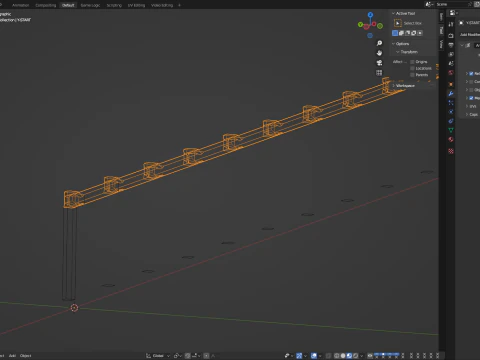Toggle X-ray mode in viewport header

(328, 356)
